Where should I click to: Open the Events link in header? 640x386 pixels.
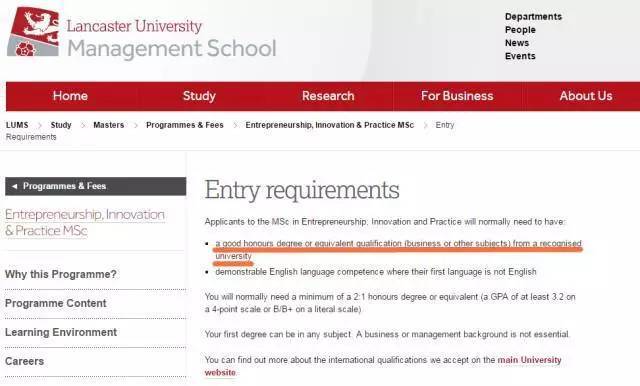tap(520, 56)
